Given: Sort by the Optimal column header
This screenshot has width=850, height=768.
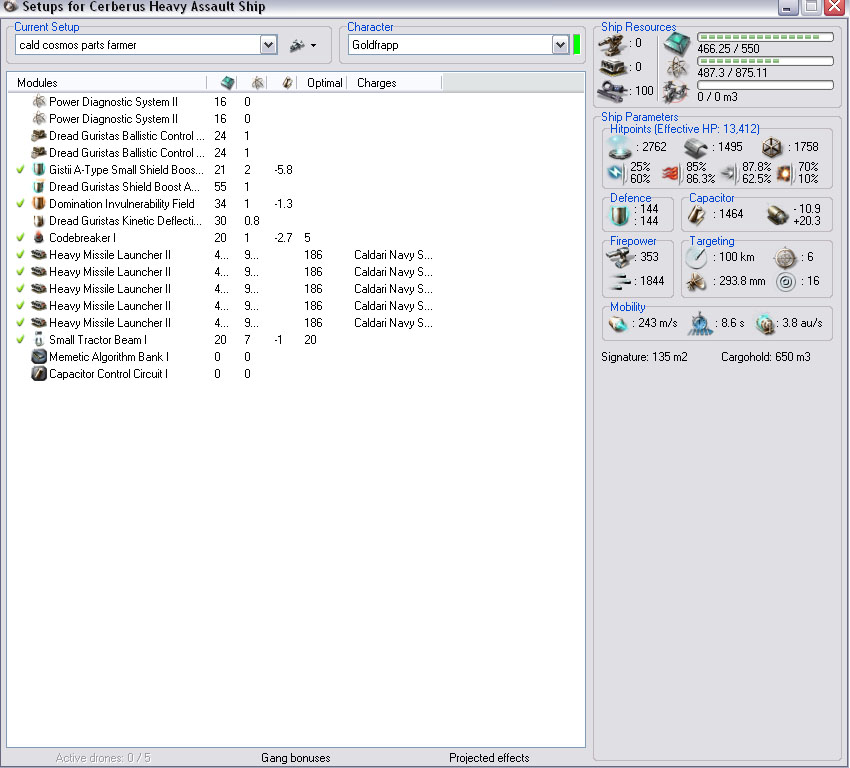Looking at the screenshot, I should [x=324, y=83].
